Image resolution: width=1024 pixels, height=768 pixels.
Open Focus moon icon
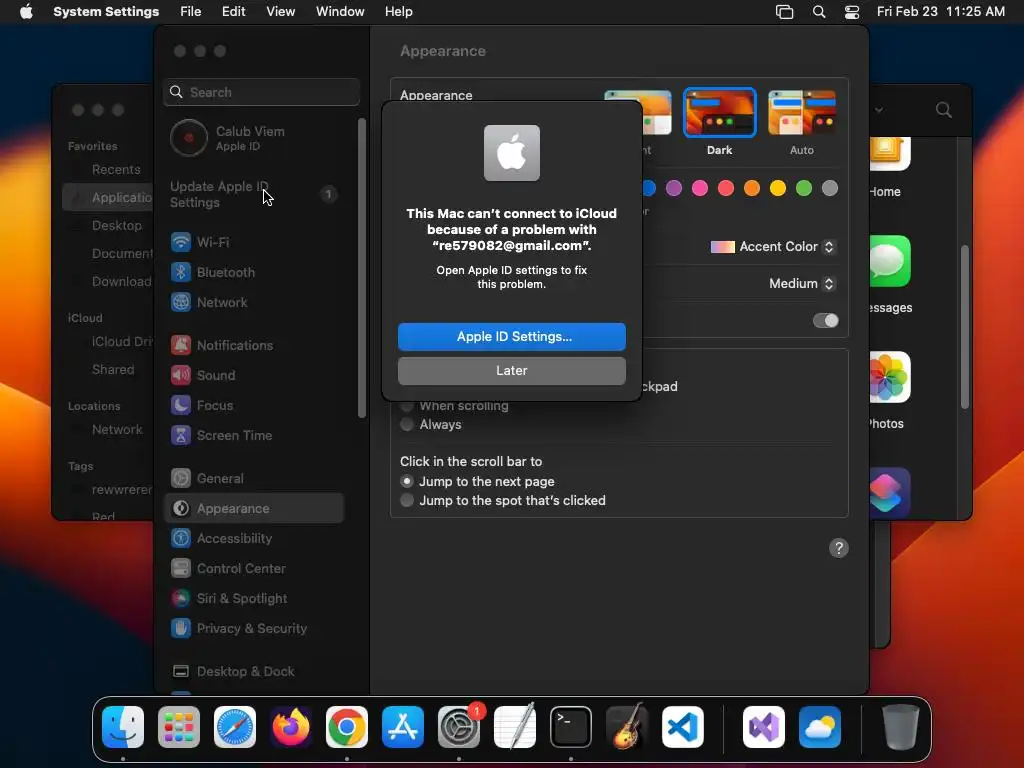(181, 406)
